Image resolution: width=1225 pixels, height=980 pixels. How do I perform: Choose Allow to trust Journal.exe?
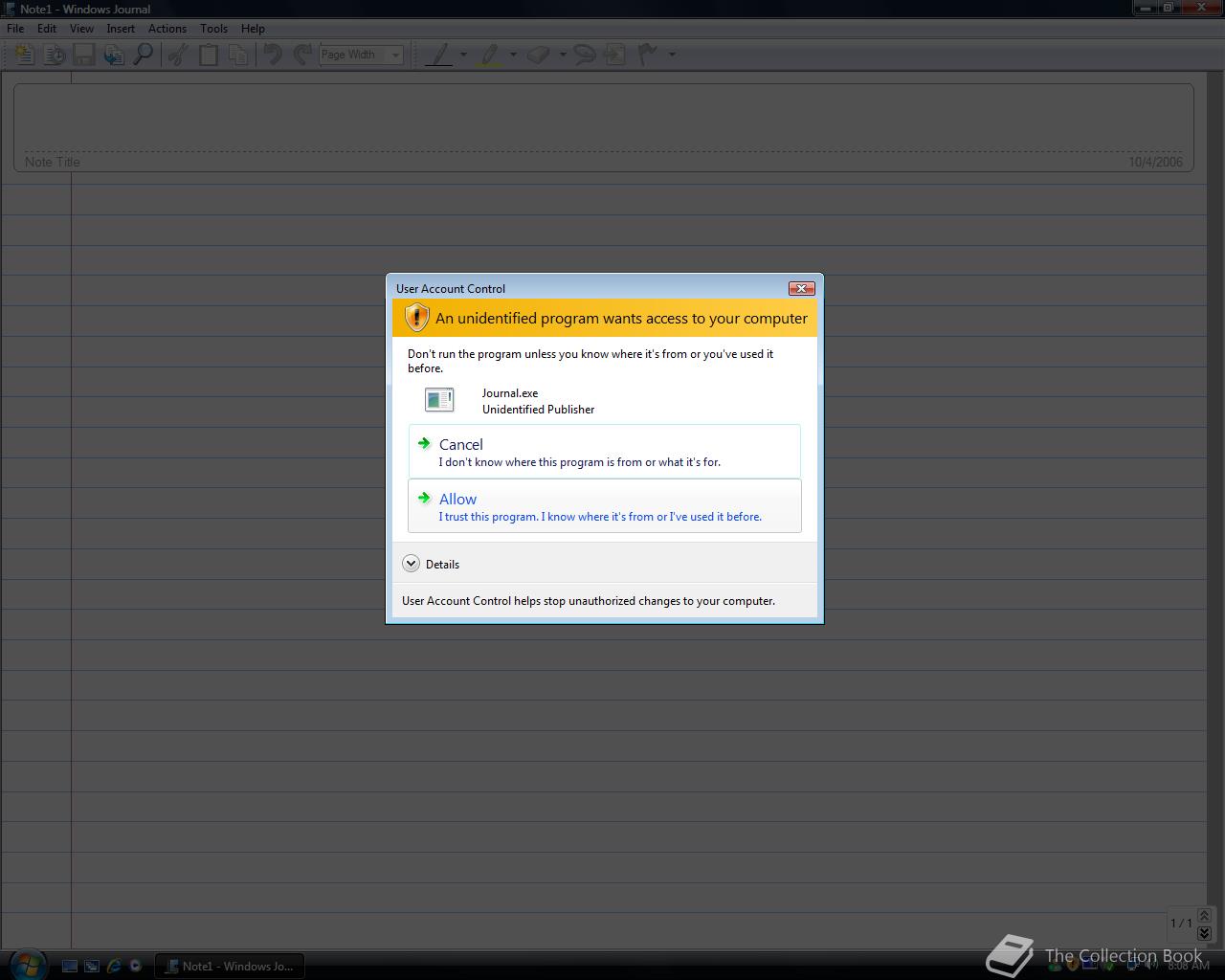point(605,506)
